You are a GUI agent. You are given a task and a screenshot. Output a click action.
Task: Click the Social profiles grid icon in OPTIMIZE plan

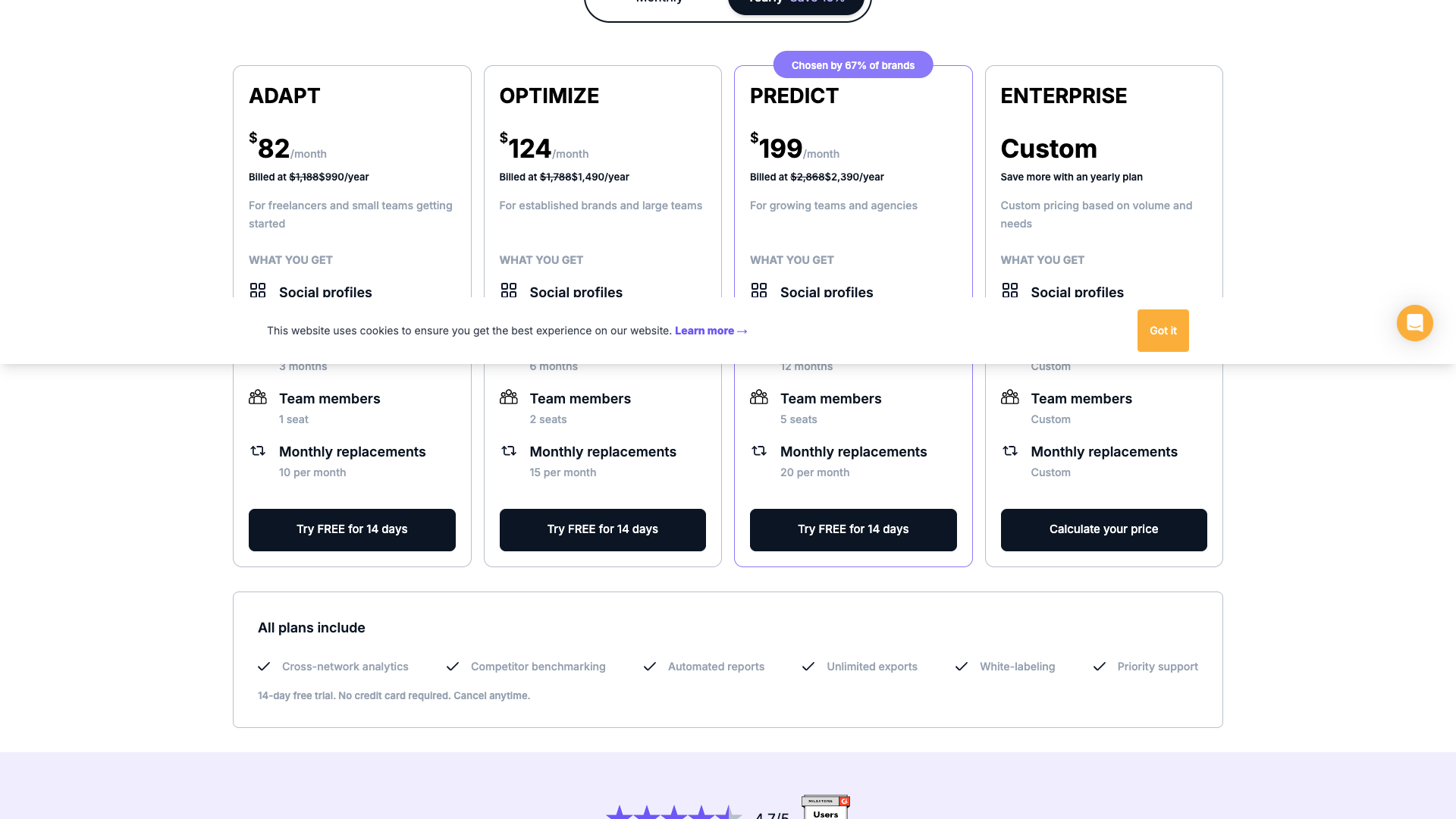tap(508, 290)
